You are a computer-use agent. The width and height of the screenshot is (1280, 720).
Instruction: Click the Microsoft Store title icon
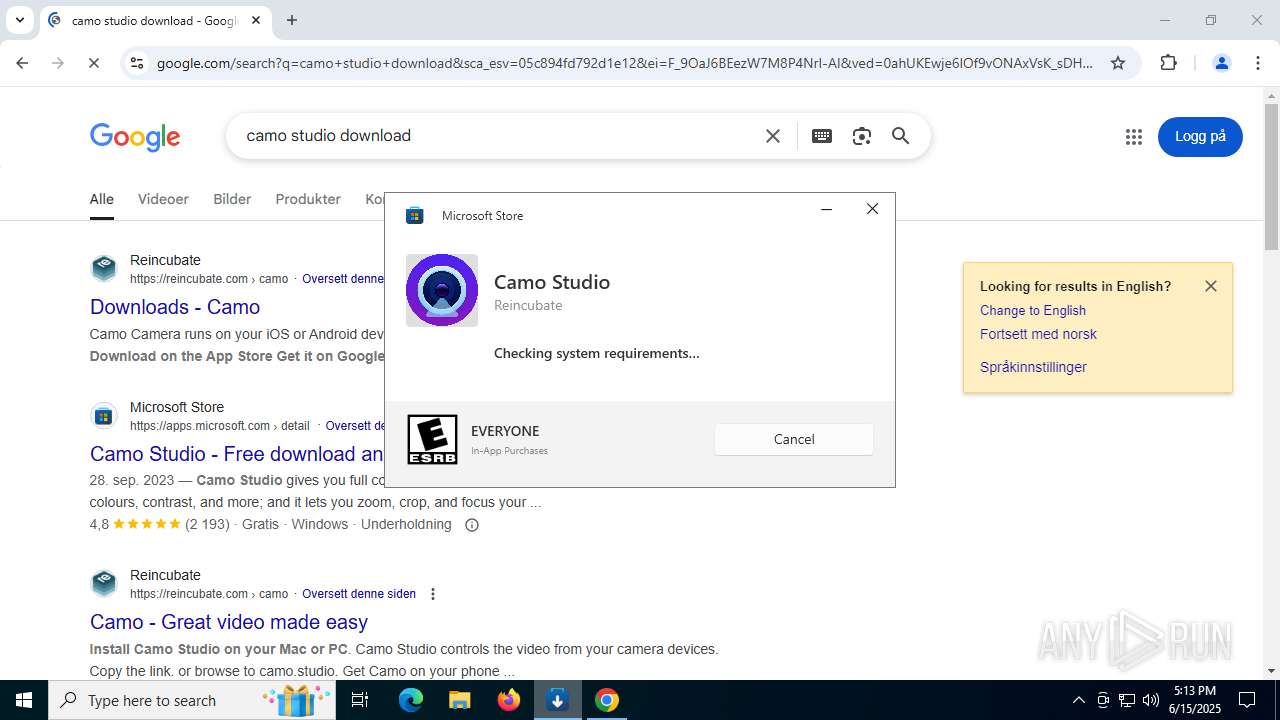tap(415, 215)
